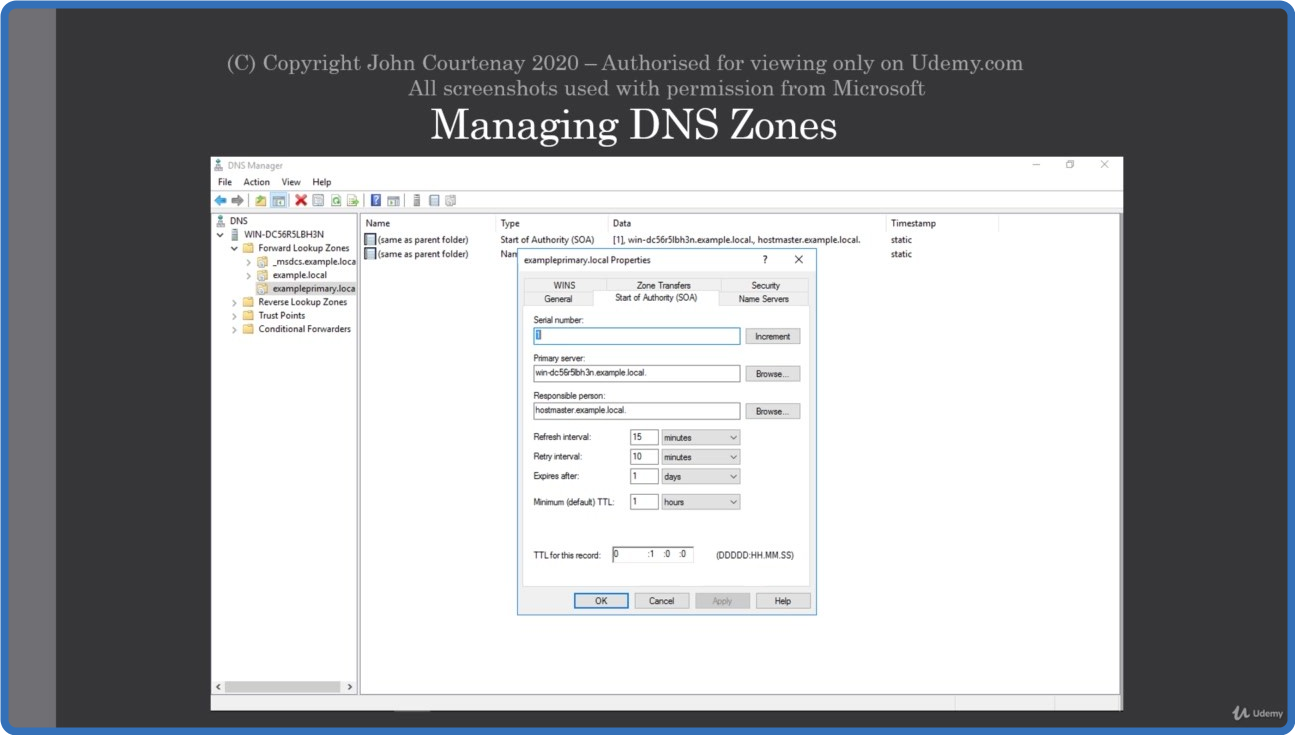Open the Minimum (default) TTL units dropdown
The image size is (1295, 735).
(x=700, y=502)
